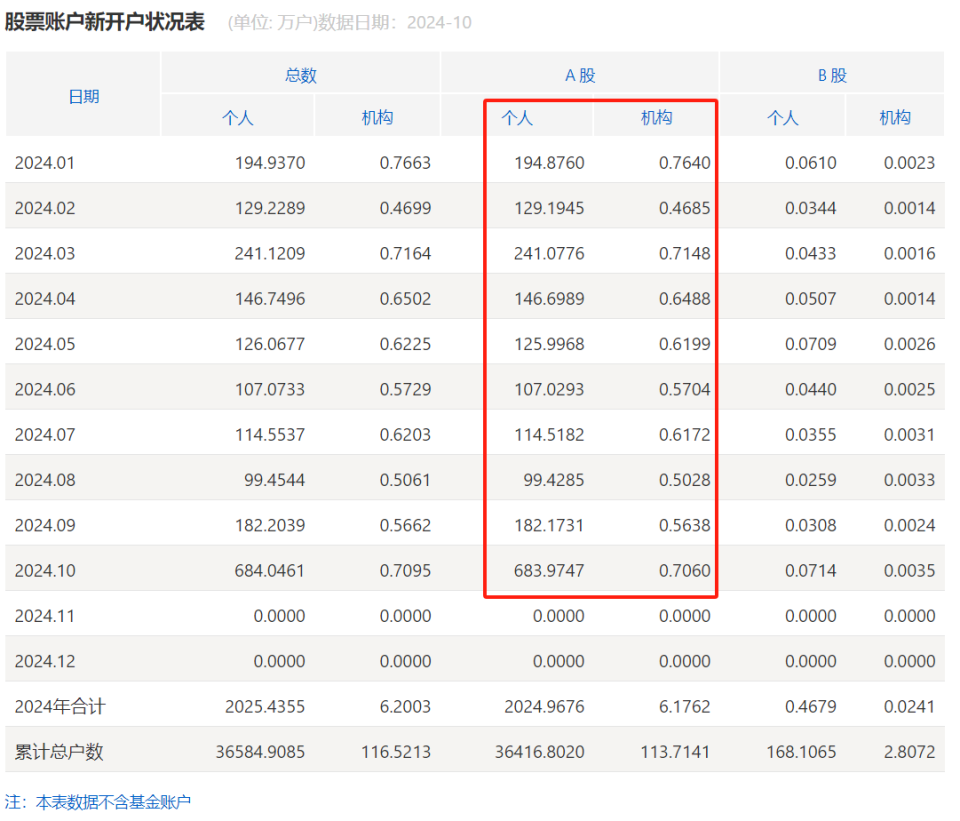Select the value 194.8760

pos(549,163)
